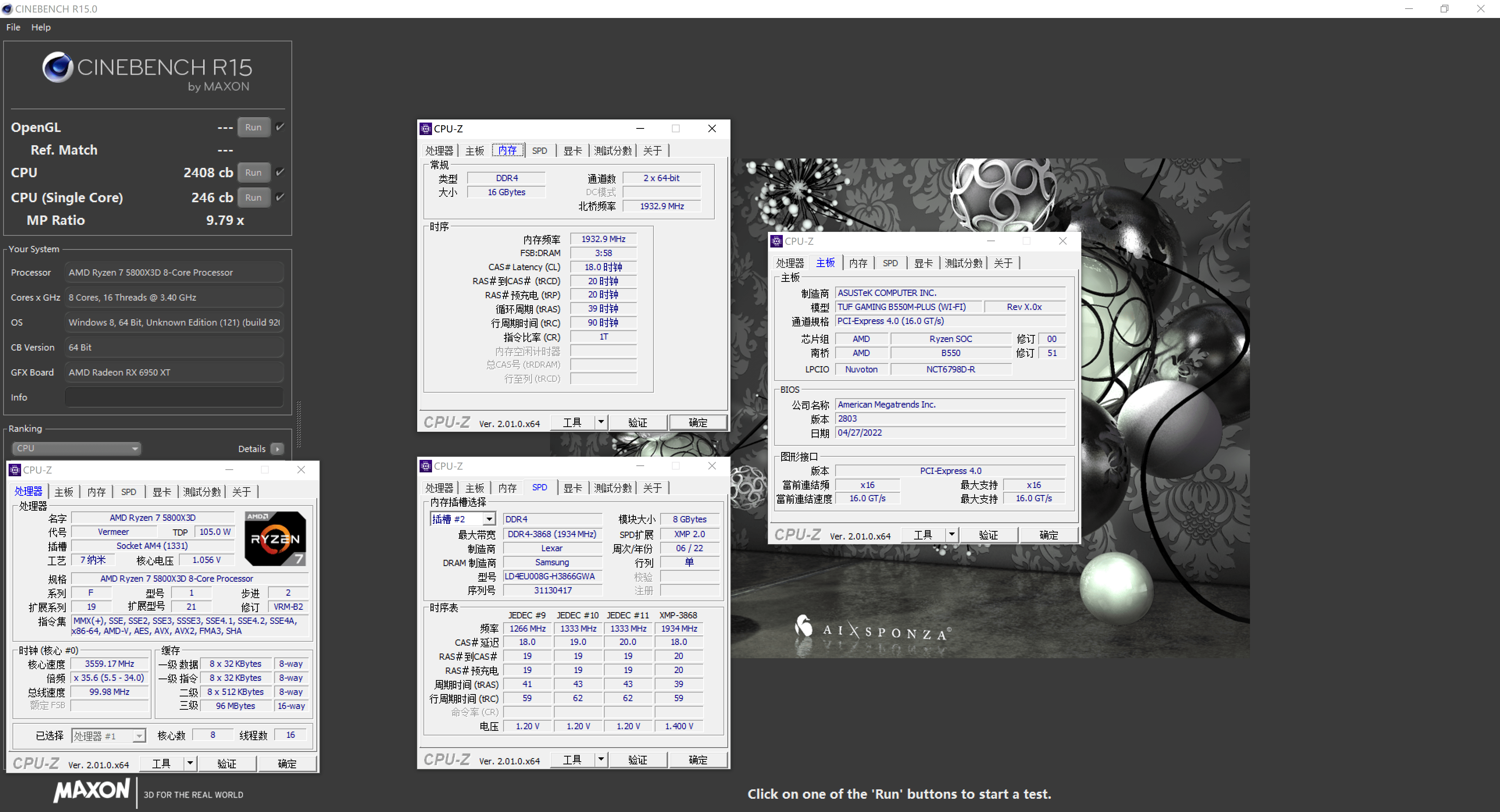Click the CPU-Z SPD window title icon
This screenshot has width=1500, height=812.
click(x=426, y=466)
